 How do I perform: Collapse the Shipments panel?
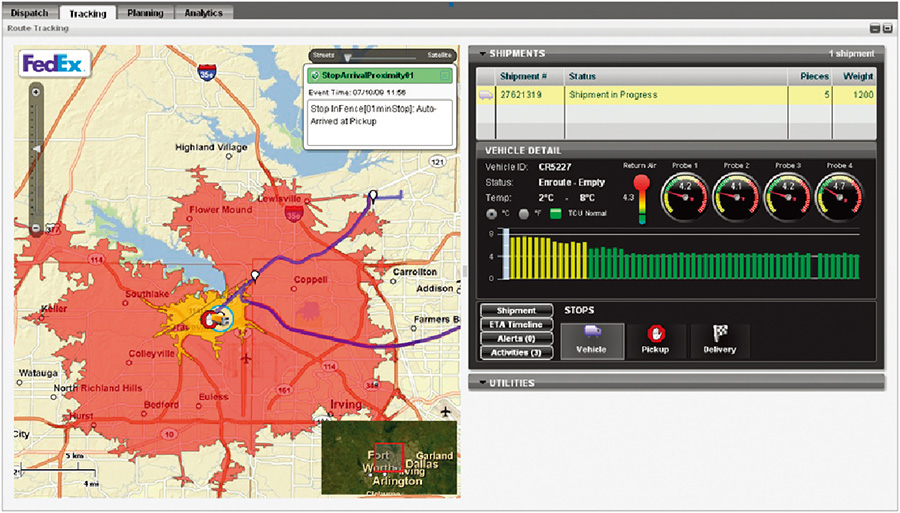pos(483,53)
